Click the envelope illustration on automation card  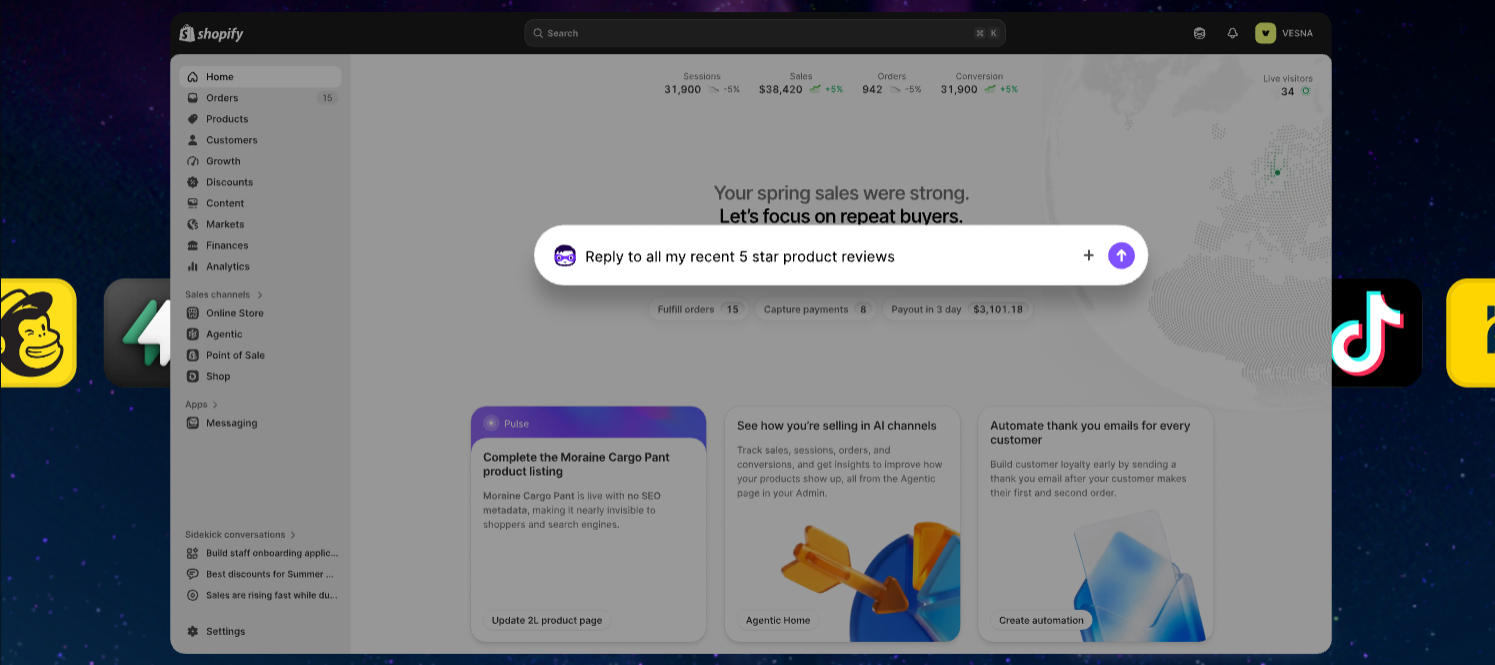(x=1138, y=575)
